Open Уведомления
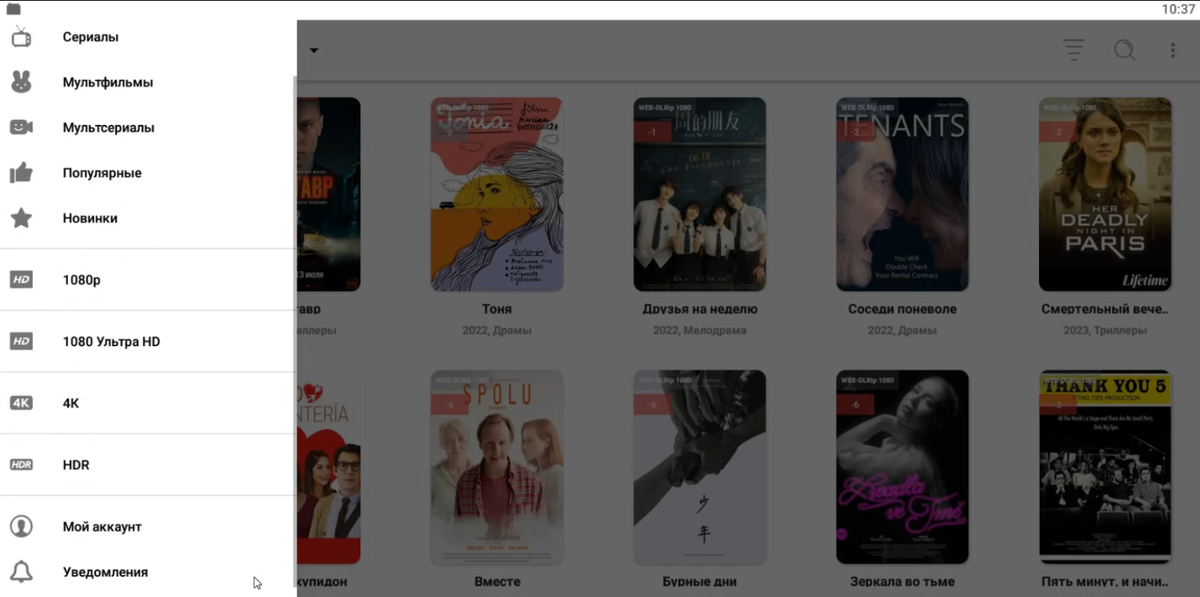 tap(148, 572)
